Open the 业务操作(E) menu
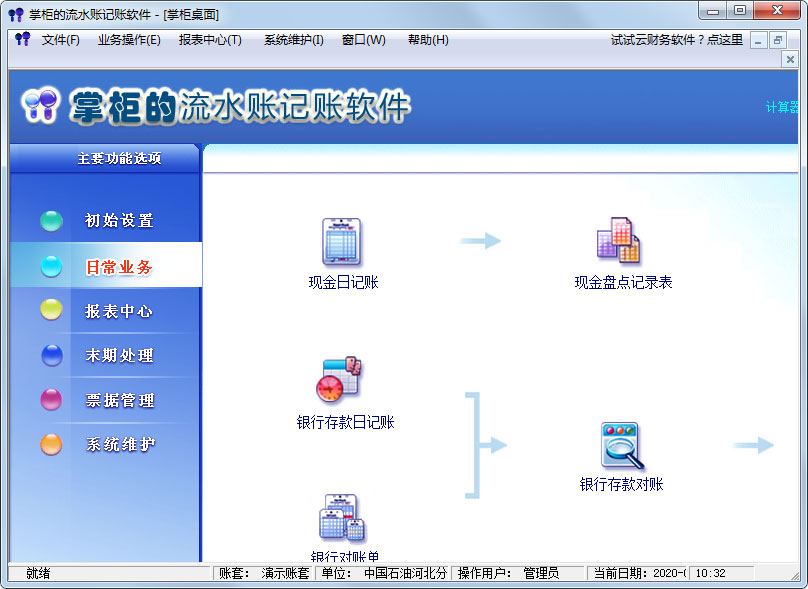This screenshot has width=808, height=589. (x=129, y=40)
